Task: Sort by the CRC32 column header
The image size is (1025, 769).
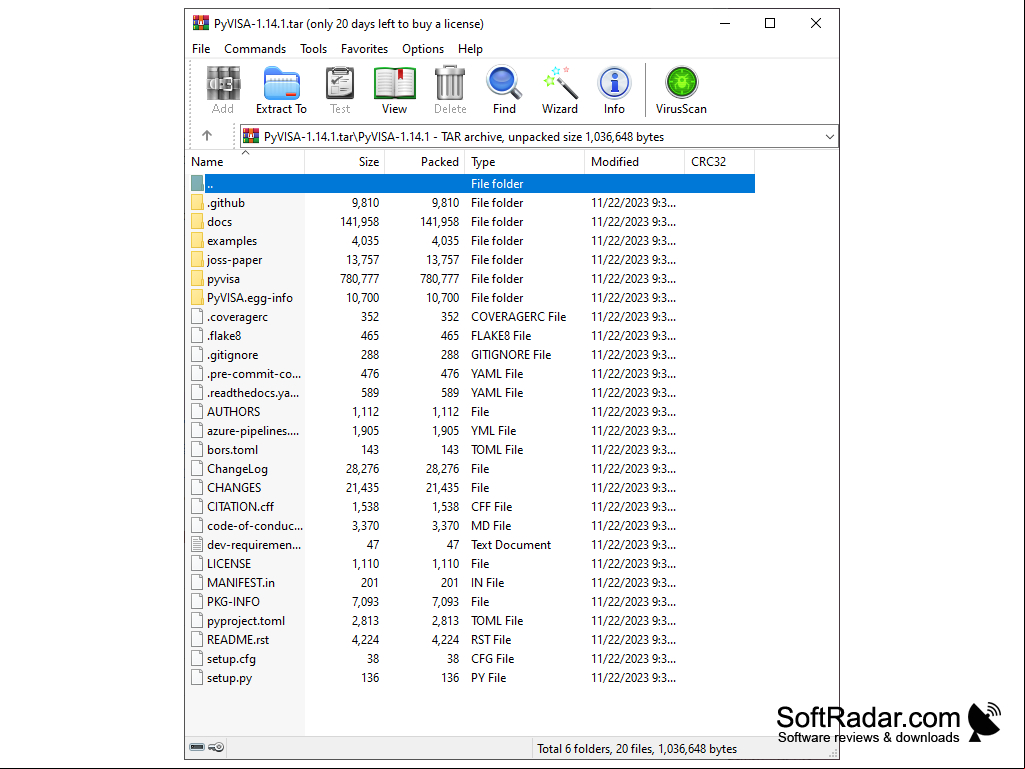Action: (x=720, y=162)
